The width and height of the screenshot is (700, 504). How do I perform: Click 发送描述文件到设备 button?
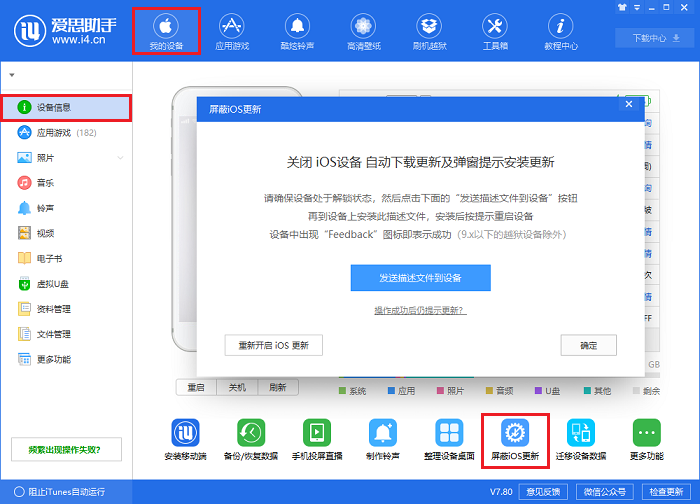point(421,278)
